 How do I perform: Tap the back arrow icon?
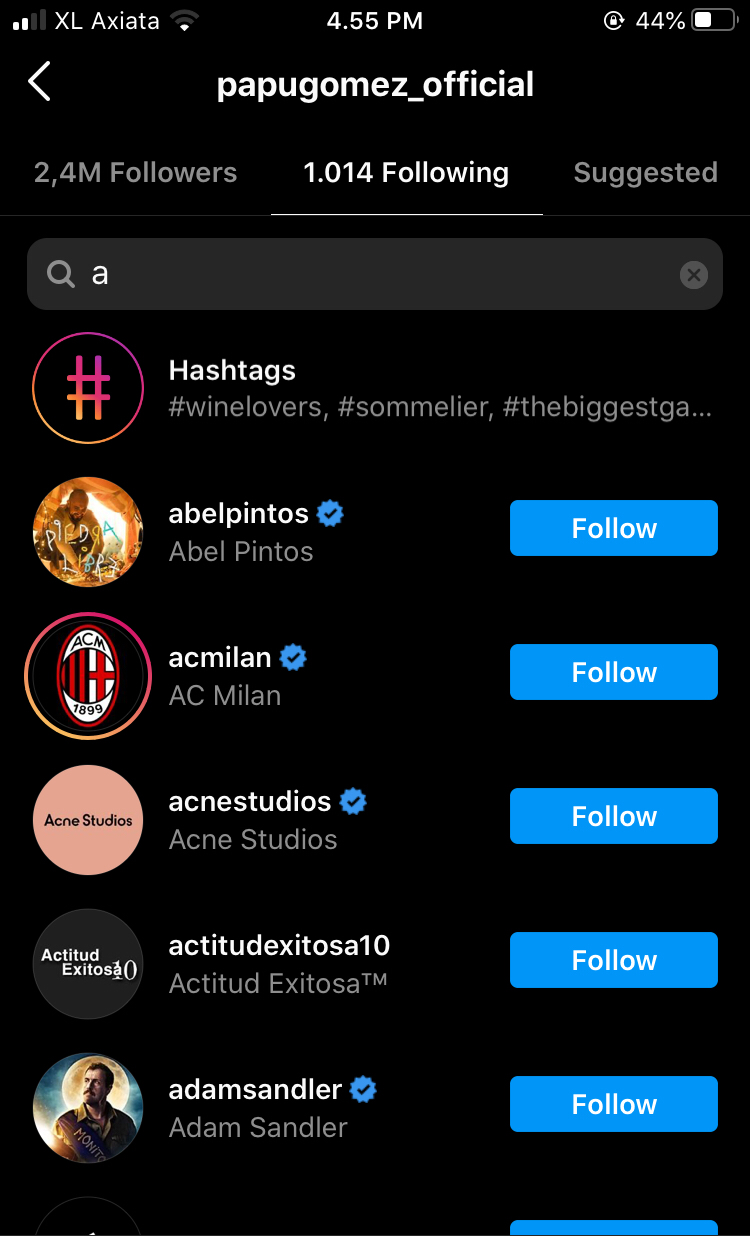(x=40, y=82)
